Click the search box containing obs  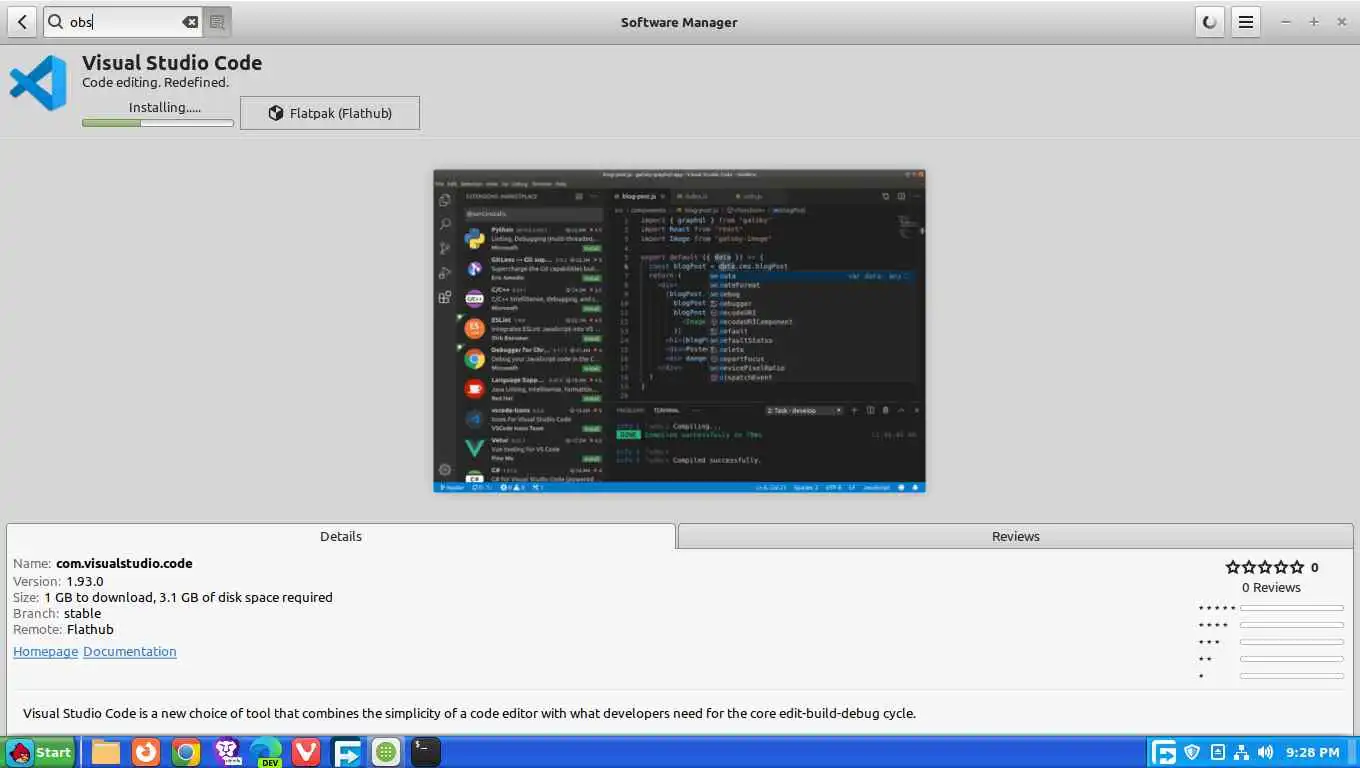122,22
